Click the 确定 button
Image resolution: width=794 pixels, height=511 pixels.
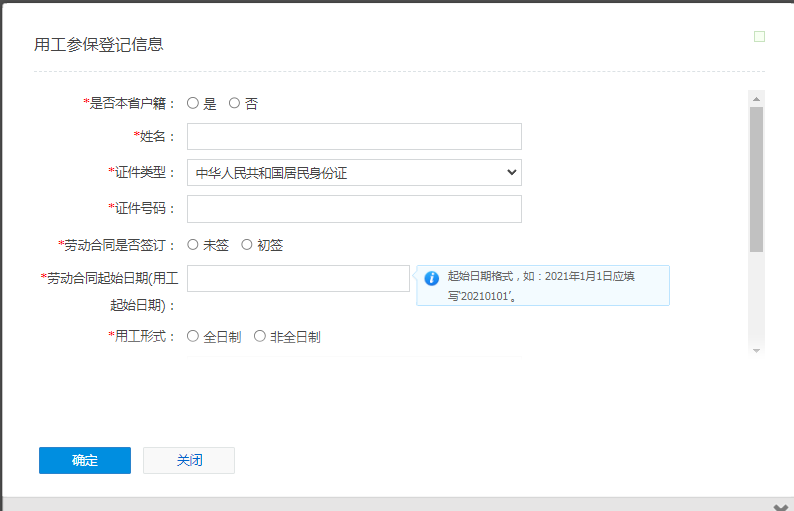[x=85, y=460]
